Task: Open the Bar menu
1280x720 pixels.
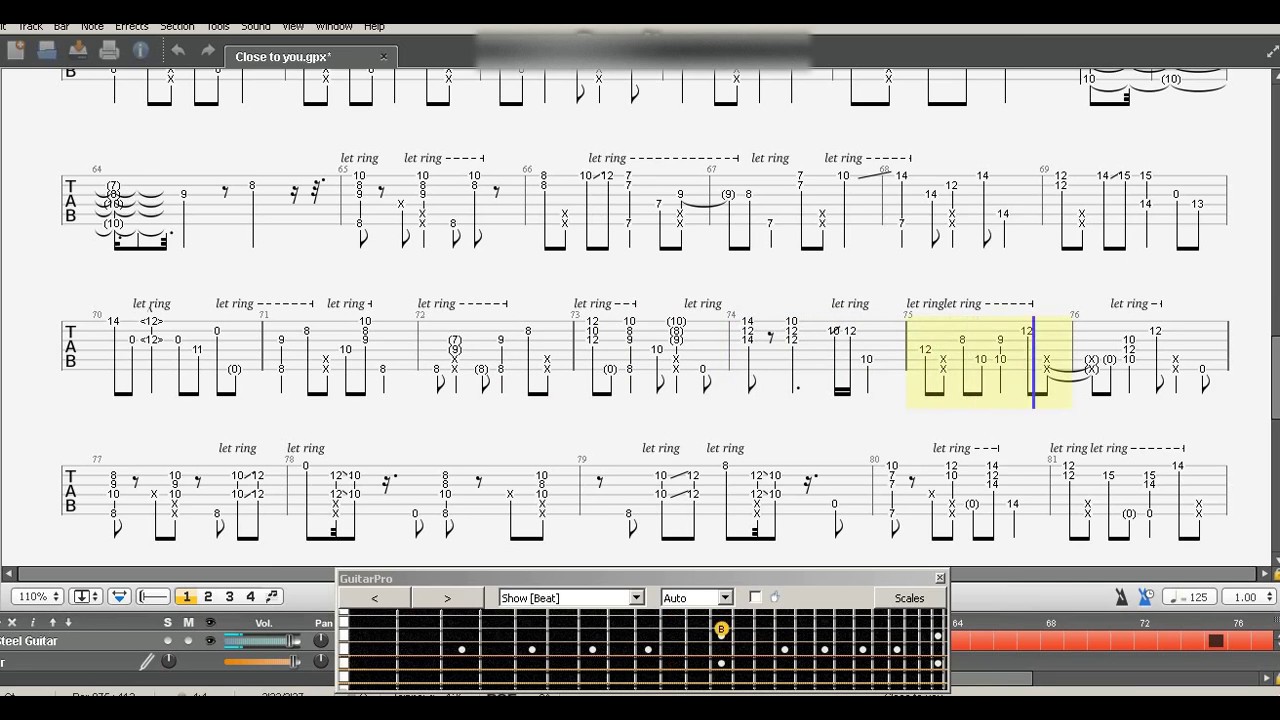Action: point(62,26)
